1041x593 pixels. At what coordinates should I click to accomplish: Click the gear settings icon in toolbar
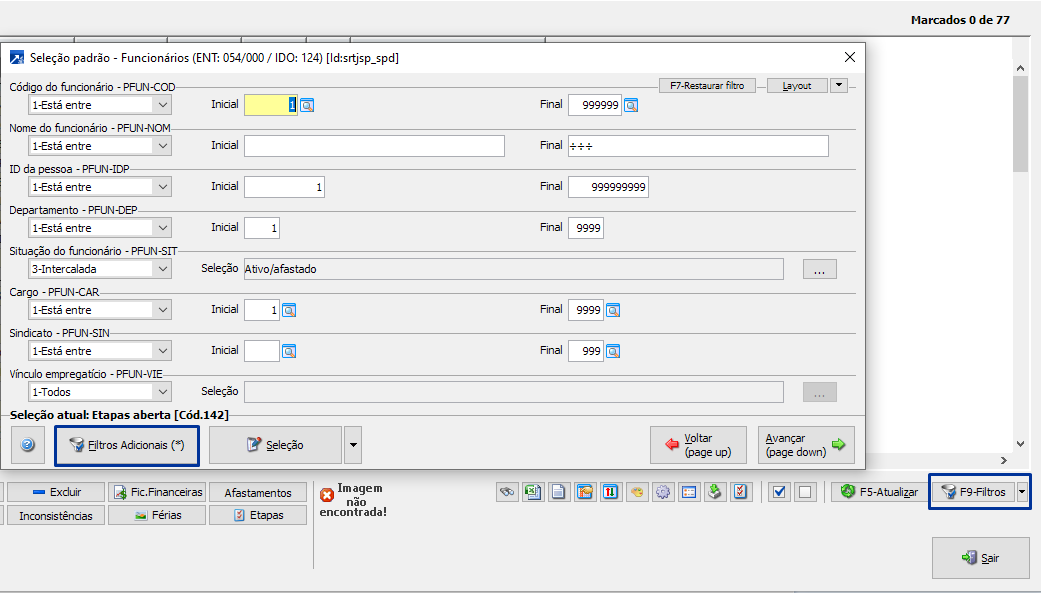(663, 492)
